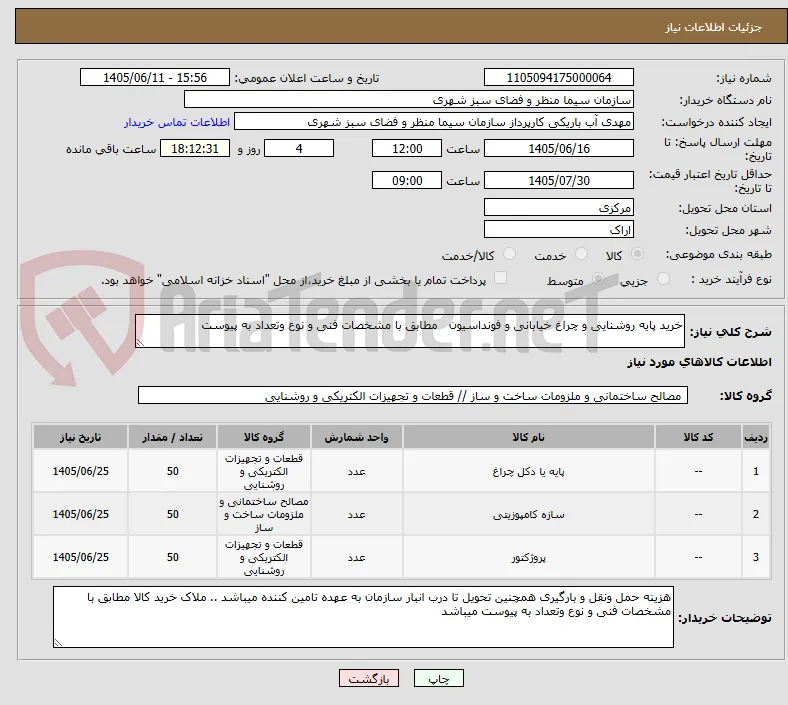
Task: Click the نام کالا column header
Action: 528,437
